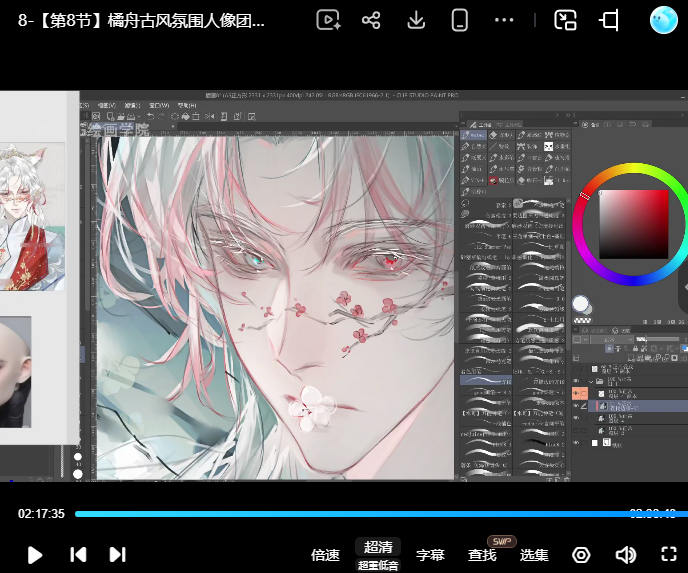Collapse the layer folder chevron
The image size is (688, 573).
tap(591, 381)
